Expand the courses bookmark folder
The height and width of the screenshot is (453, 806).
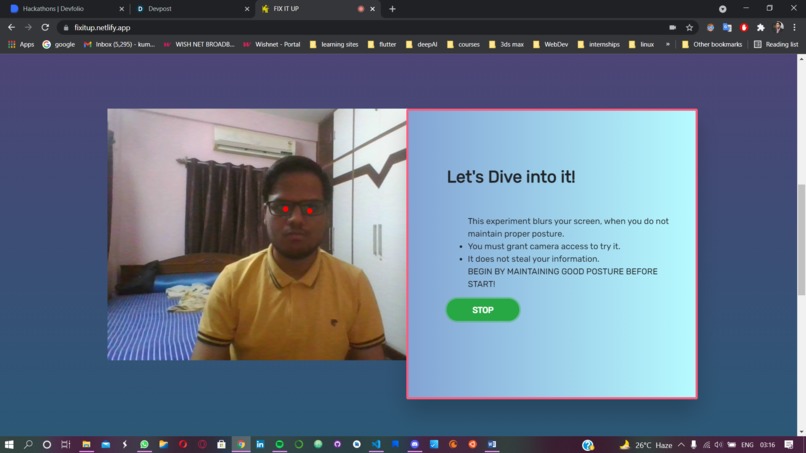[463, 44]
